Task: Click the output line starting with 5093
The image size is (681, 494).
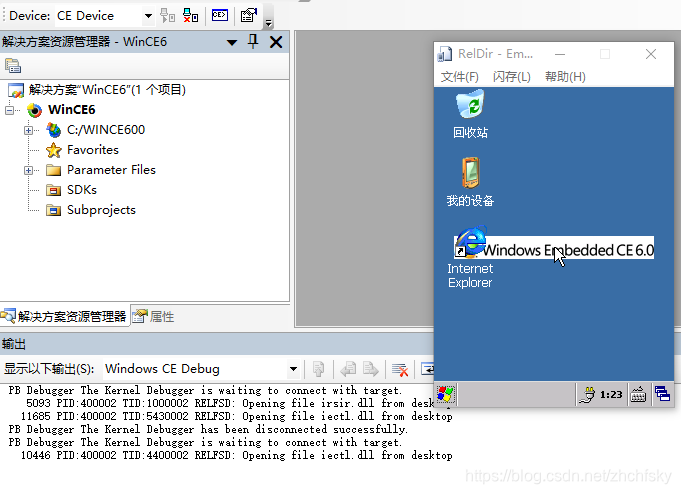Action: pyautogui.click(x=230, y=403)
